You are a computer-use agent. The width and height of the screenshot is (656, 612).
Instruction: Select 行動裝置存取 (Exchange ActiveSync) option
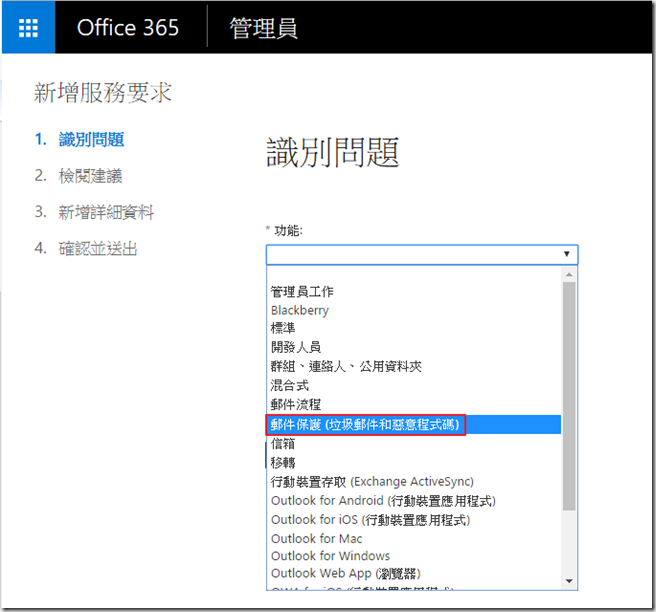click(372, 481)
